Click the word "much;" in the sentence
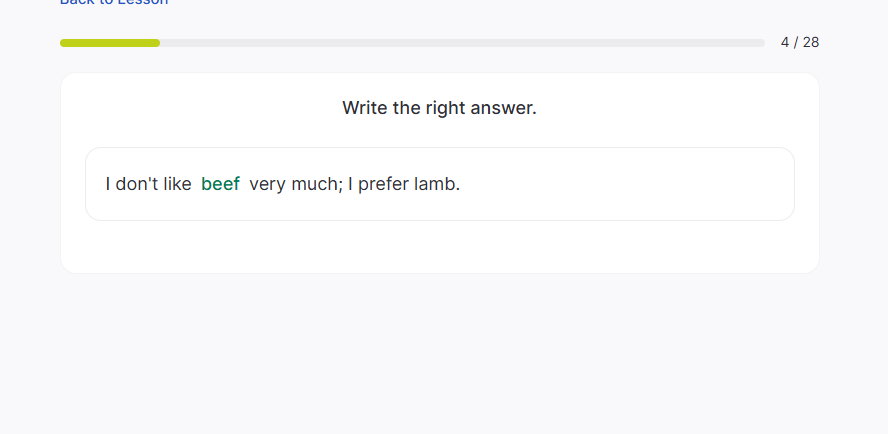The image size is (888, 434). coord(317,184)
